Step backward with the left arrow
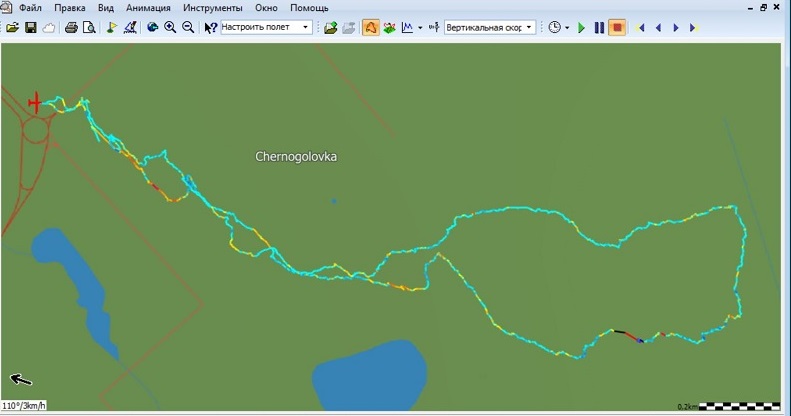This screenshot has height=416, width=791. 658,28
